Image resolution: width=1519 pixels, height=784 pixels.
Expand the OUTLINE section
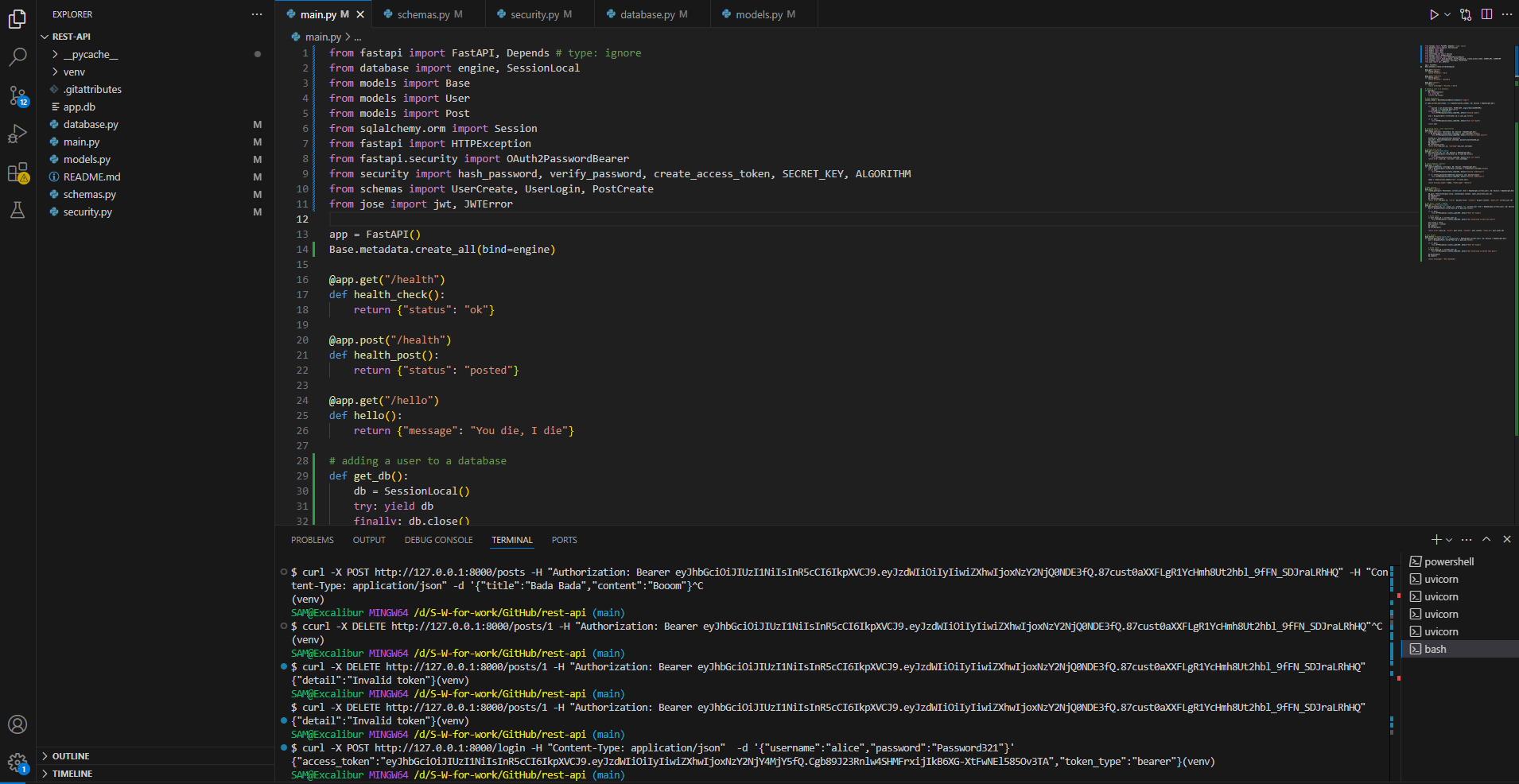(71, 756)
